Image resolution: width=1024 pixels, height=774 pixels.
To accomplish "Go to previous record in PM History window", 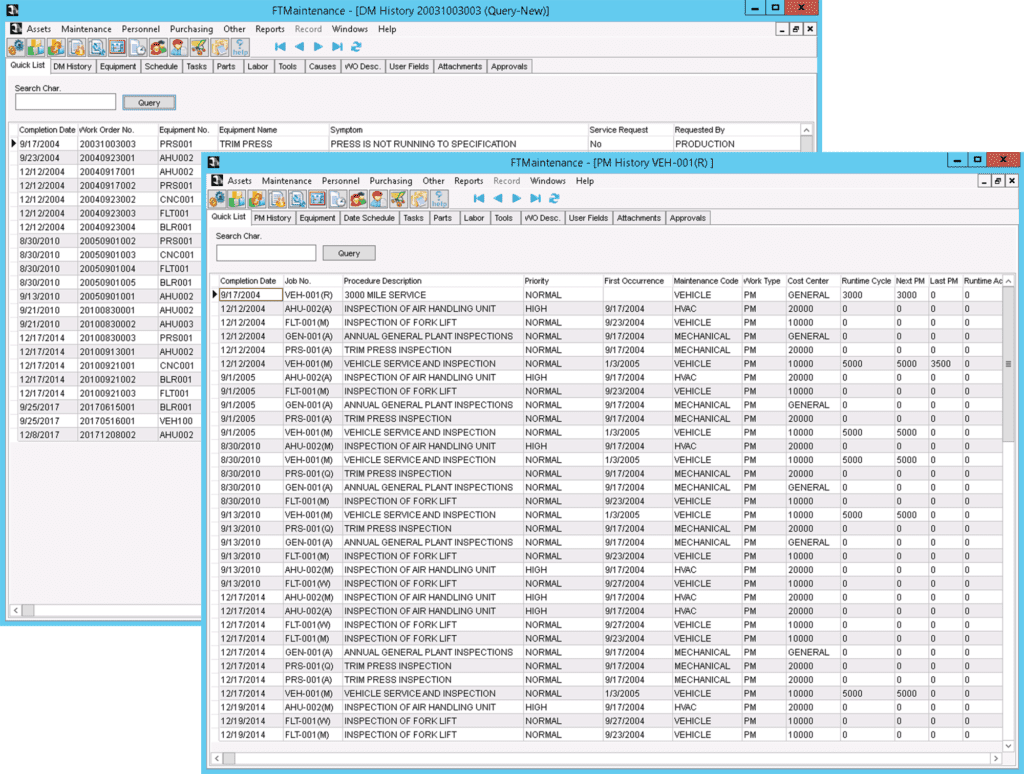I will 498,198.
